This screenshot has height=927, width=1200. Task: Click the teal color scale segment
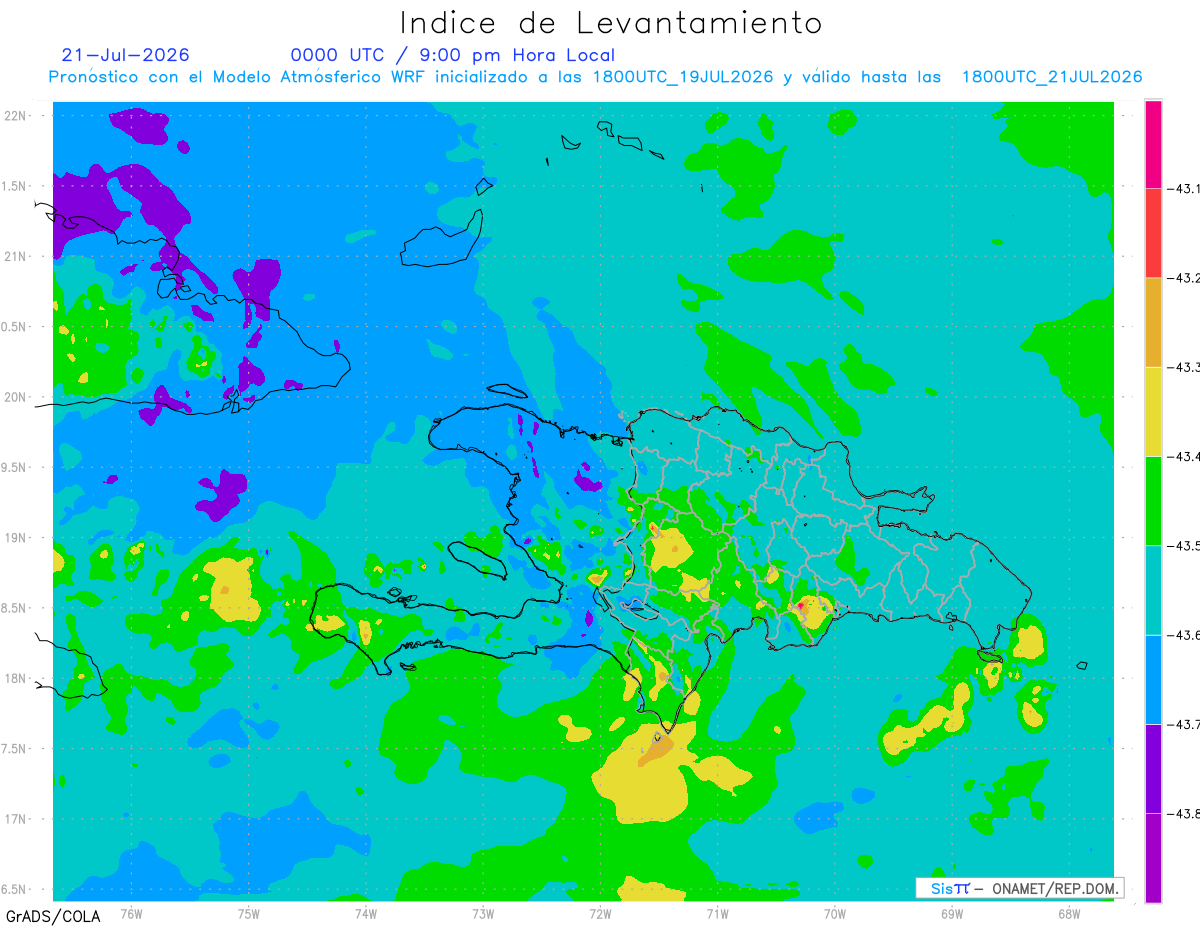pos(1153,589)
